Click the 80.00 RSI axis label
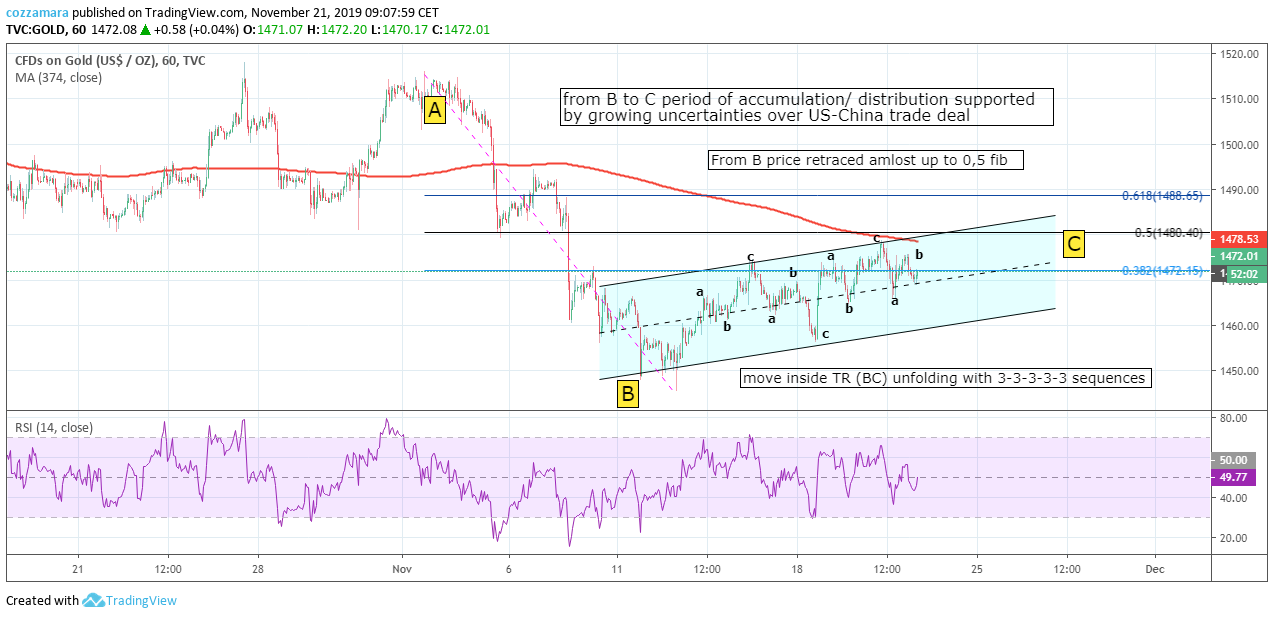The height and width of the screenshot is (618, 1274). click(1235, 417)
